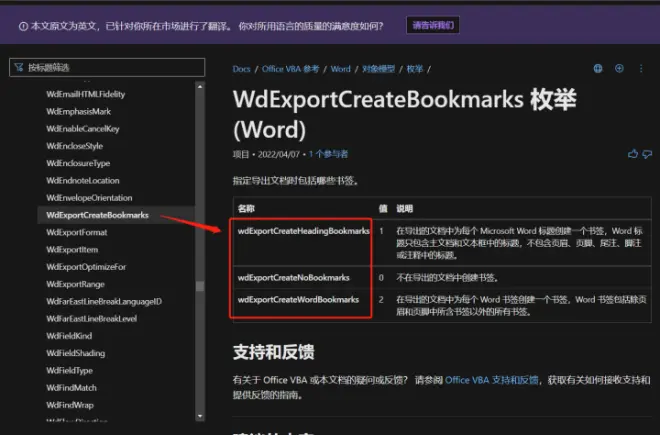Select WdExportRange in the sidebar
This screenshot has height=435, width=660.
(x=75, y=284)
